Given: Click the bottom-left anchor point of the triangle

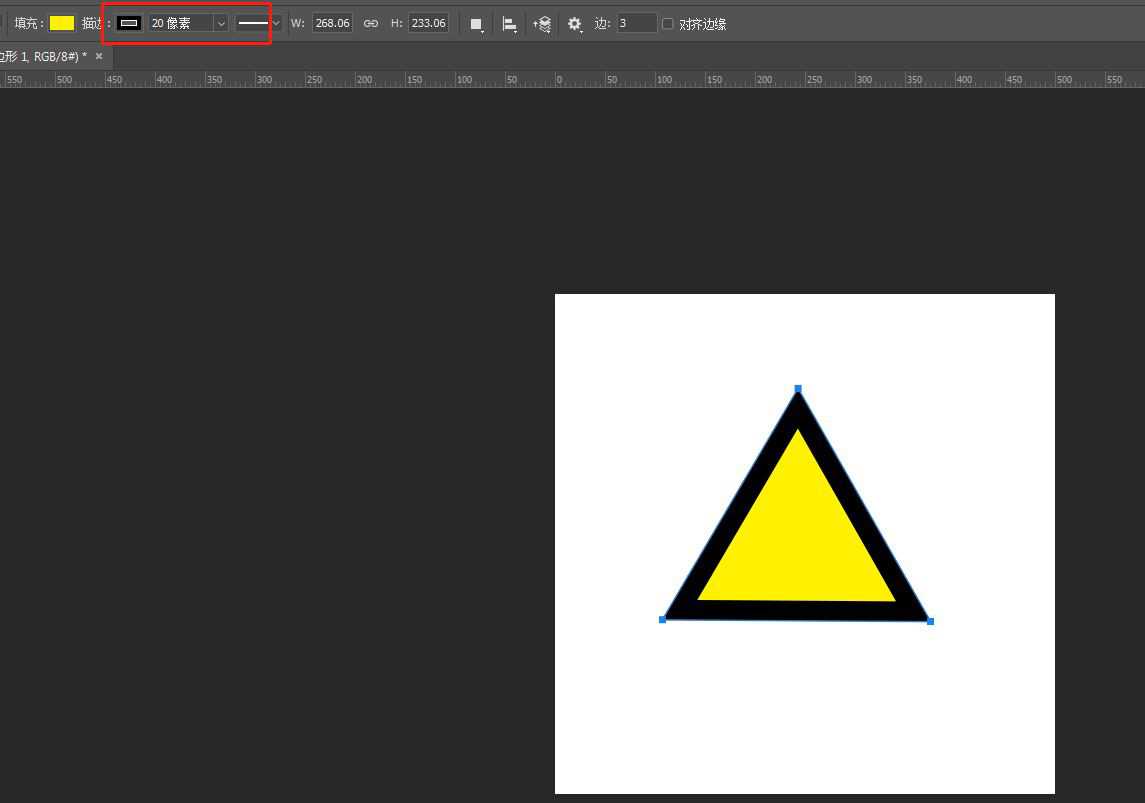Looking at the screenshot, I should point(663,620).
